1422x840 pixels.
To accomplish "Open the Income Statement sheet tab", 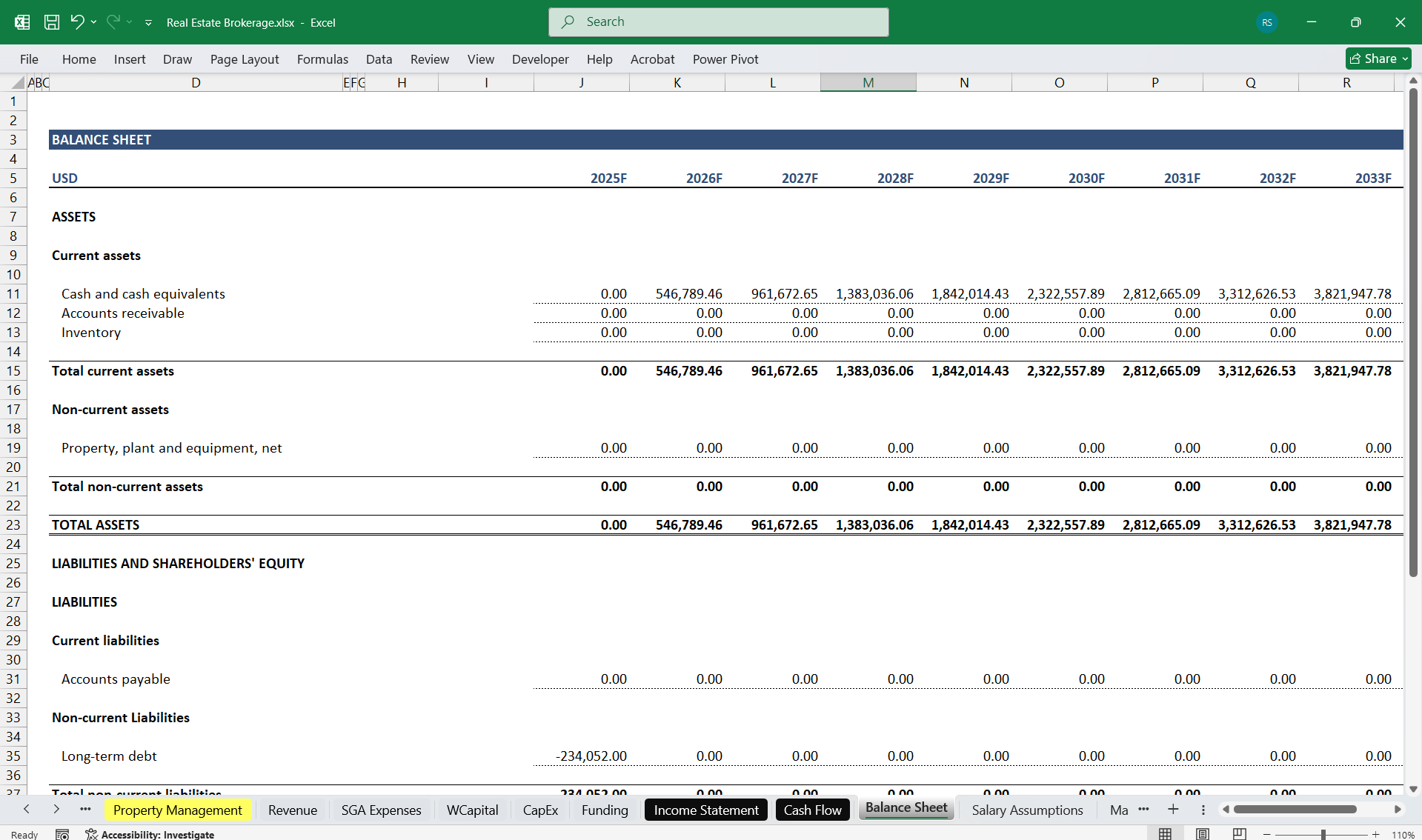I will pyautogui.click(x=706, y=810).
